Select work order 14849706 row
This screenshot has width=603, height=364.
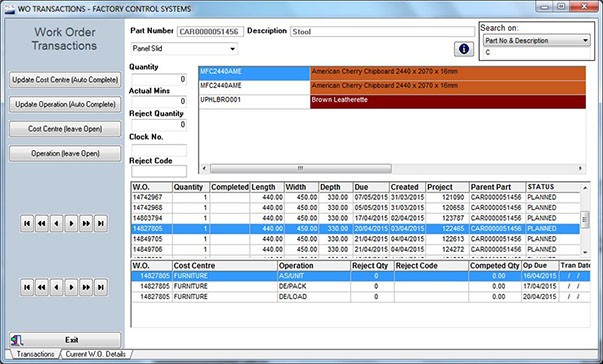pyautogui.click(x=356, y=249)
